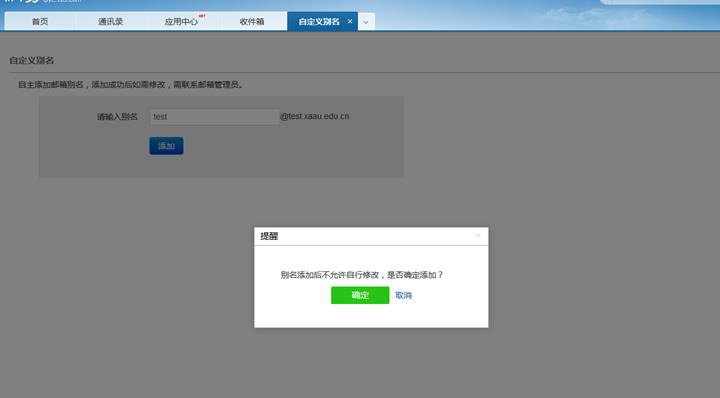Expand the tab list dropdown arrow
The image size is (720, 398).
[366, 22]
